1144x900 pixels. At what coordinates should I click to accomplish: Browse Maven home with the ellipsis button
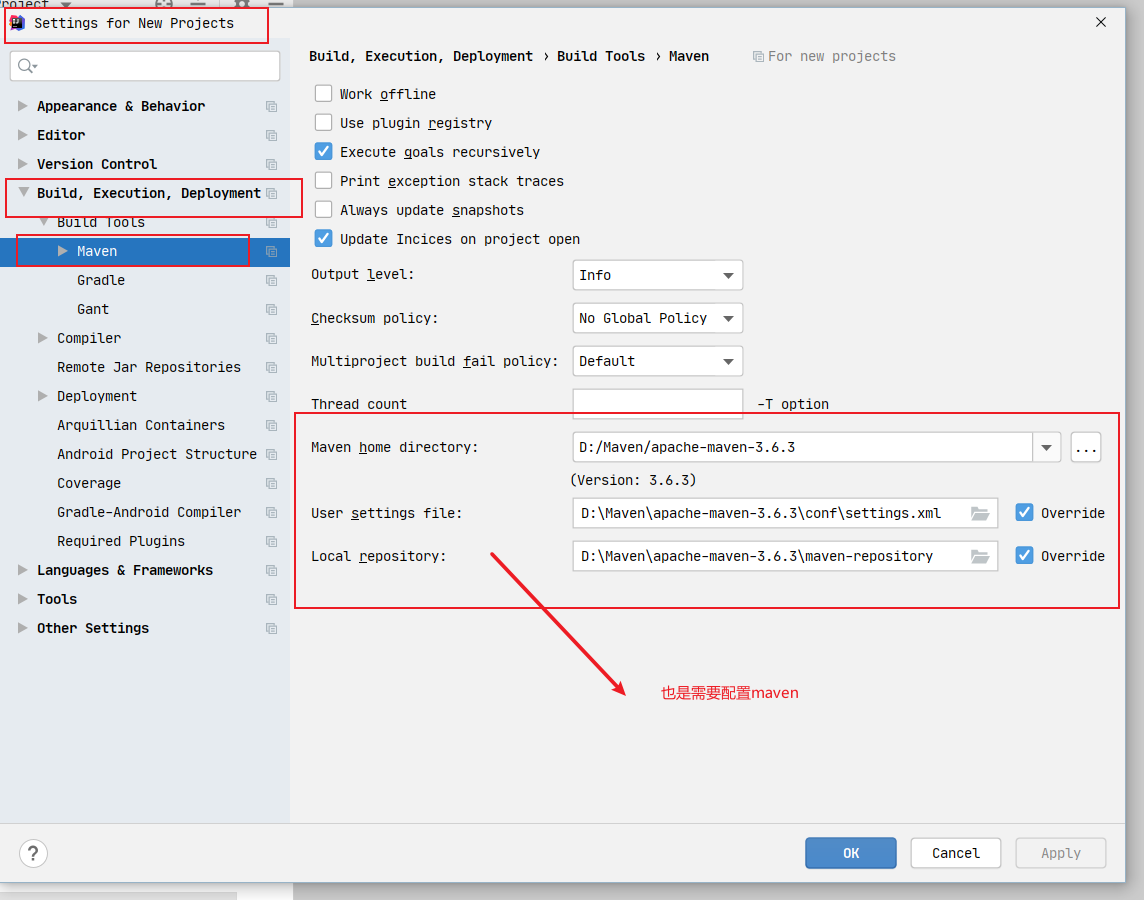click(x=1086, y=447)
